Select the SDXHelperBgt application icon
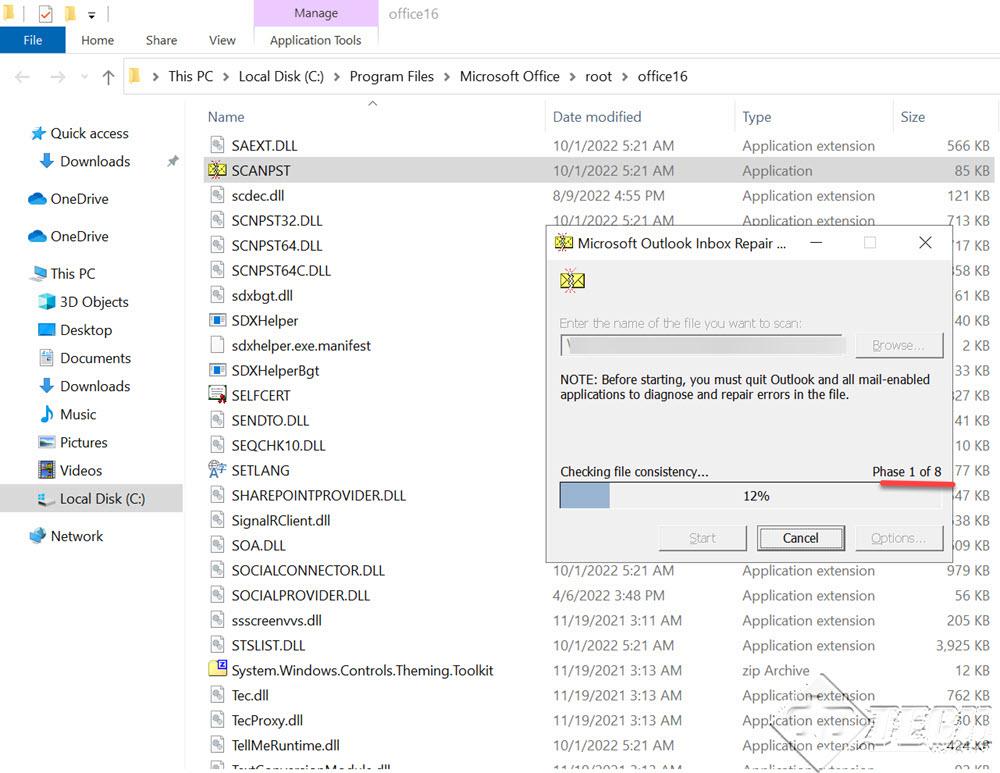This screenshot has height=773, width=1000. [x=217, y=370]
